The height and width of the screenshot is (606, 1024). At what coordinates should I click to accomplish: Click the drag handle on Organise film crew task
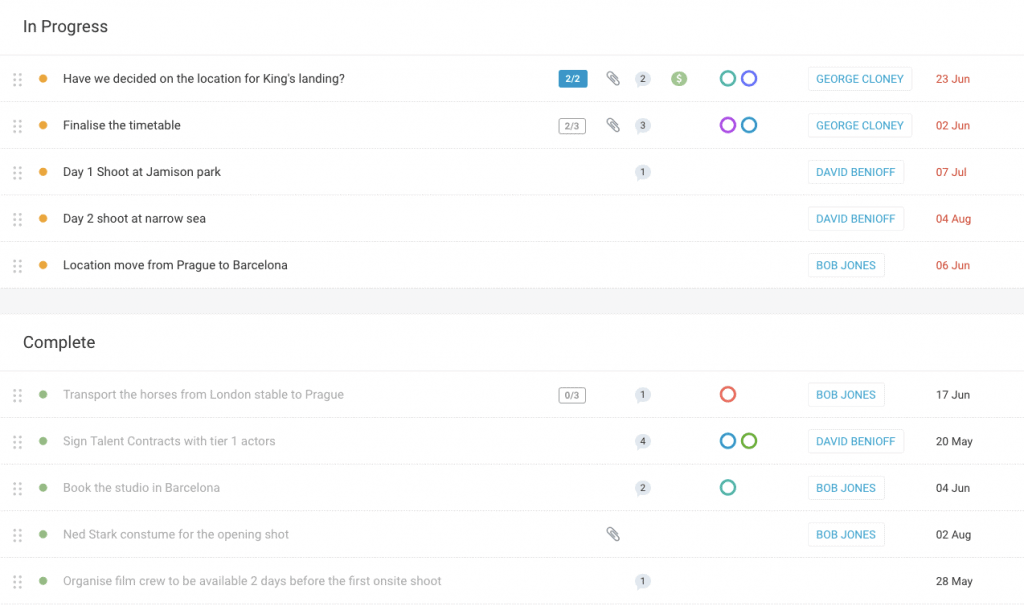point(17,581)
